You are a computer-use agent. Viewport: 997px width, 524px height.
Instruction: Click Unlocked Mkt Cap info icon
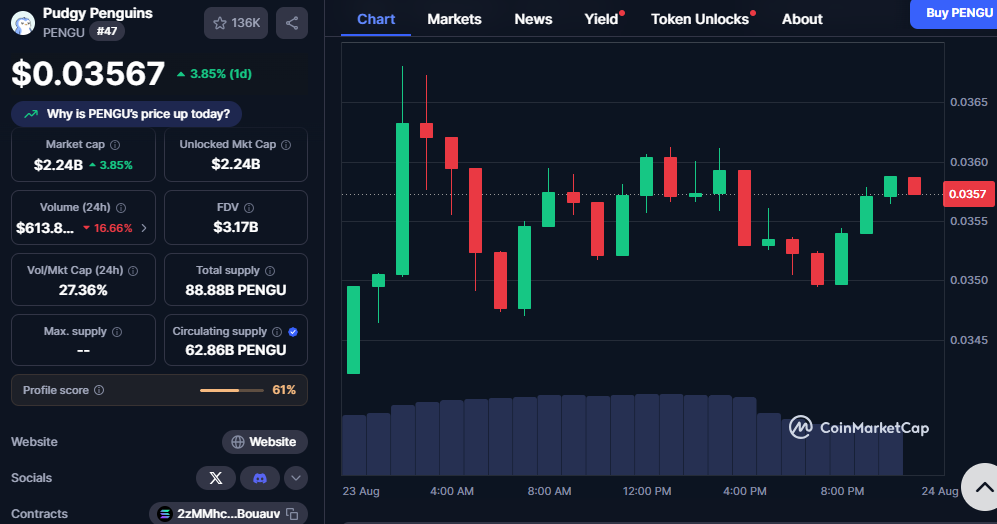(286, 145)
